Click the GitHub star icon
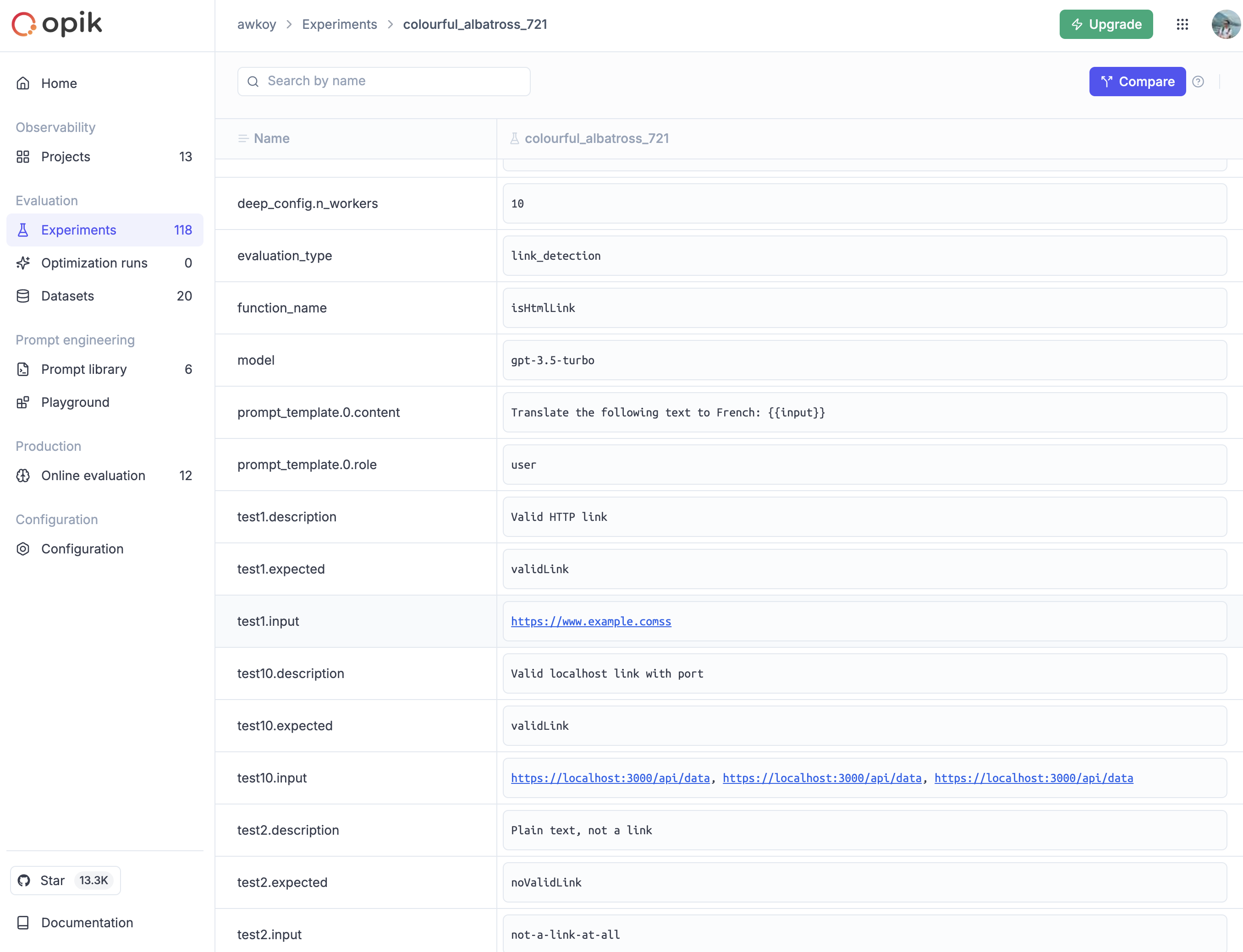Image resolution: width=1243 pixels, height=952 pixels. [24, 880]
